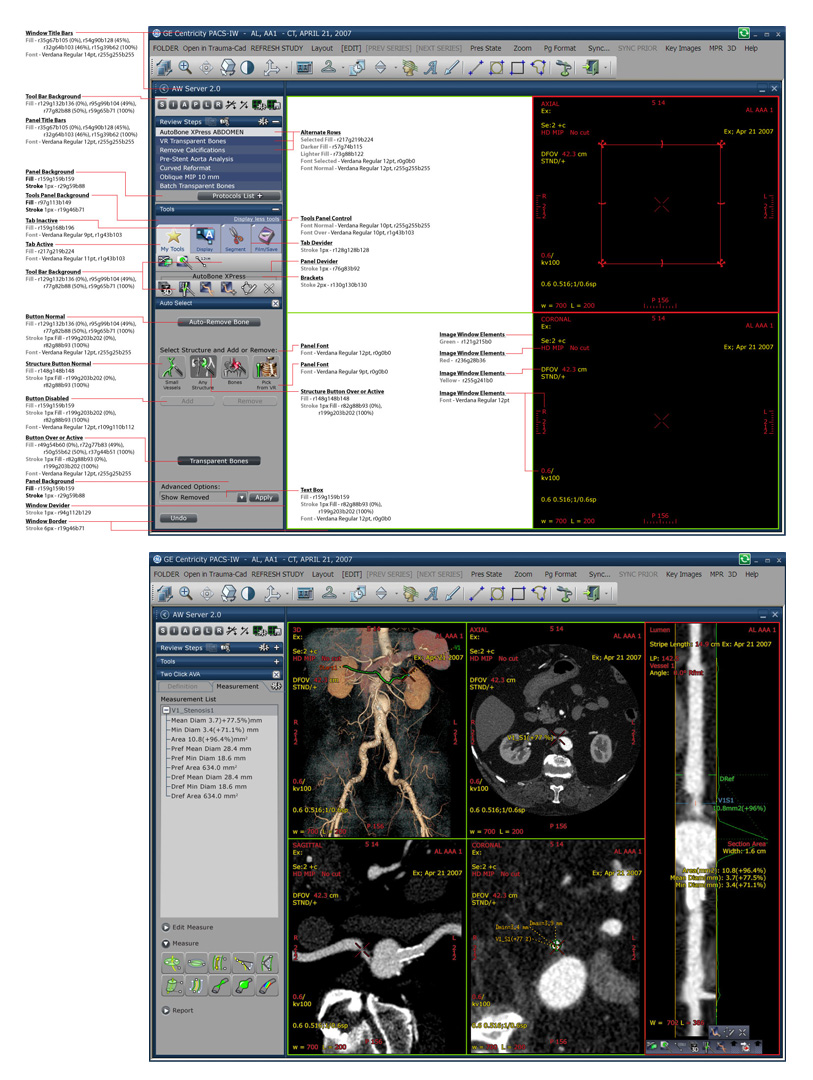Click the head profile icon in the Two Click AVA window
Viewport: 813px width, 1080px height.
pyautogui.click(x=411, y=593)
